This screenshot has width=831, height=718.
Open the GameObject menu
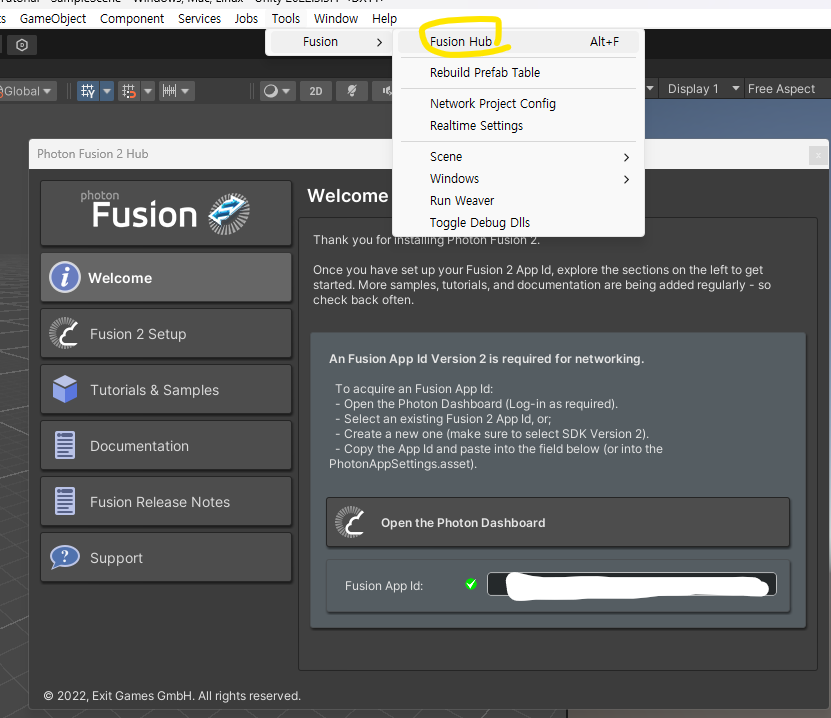(52, 19)
